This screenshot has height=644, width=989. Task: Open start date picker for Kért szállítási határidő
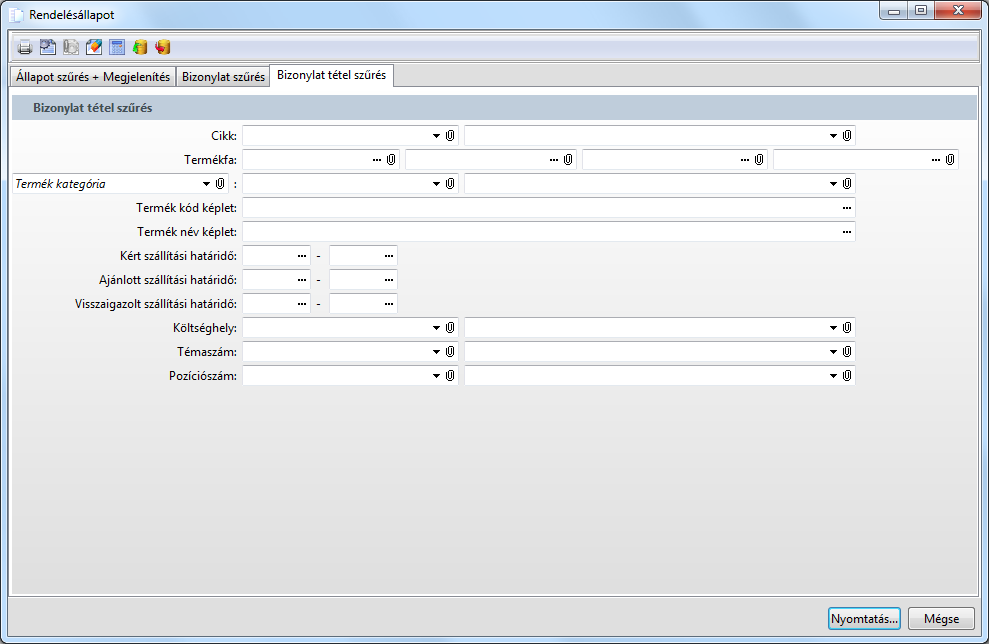pos(301,255)
